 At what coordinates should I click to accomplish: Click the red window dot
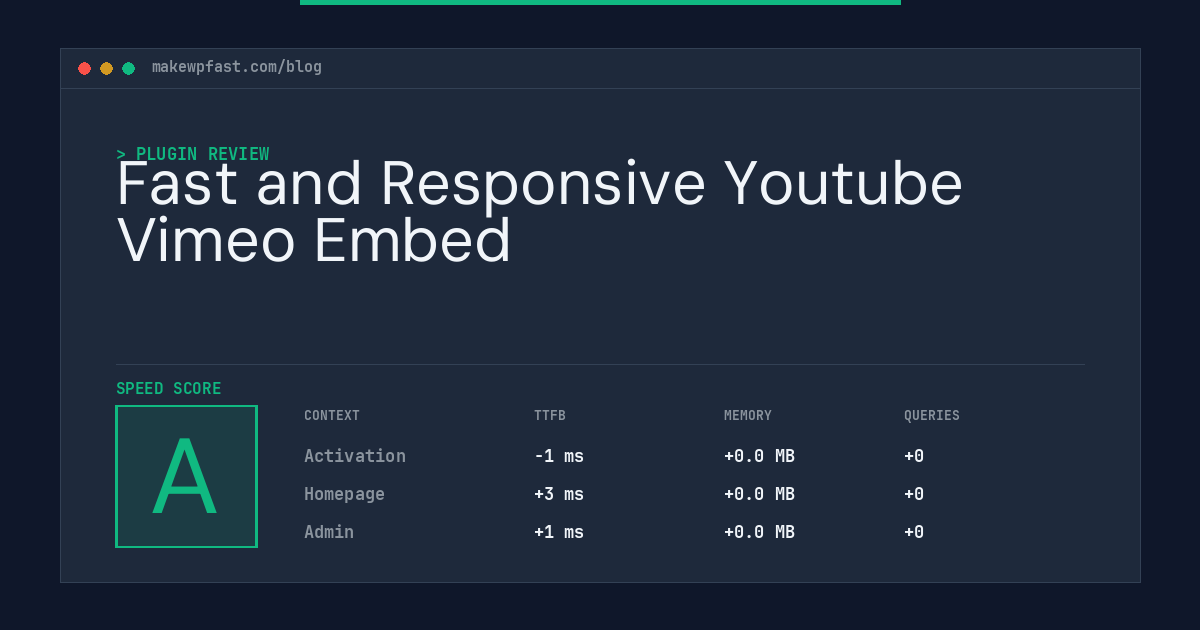click(x=84, y=68)
